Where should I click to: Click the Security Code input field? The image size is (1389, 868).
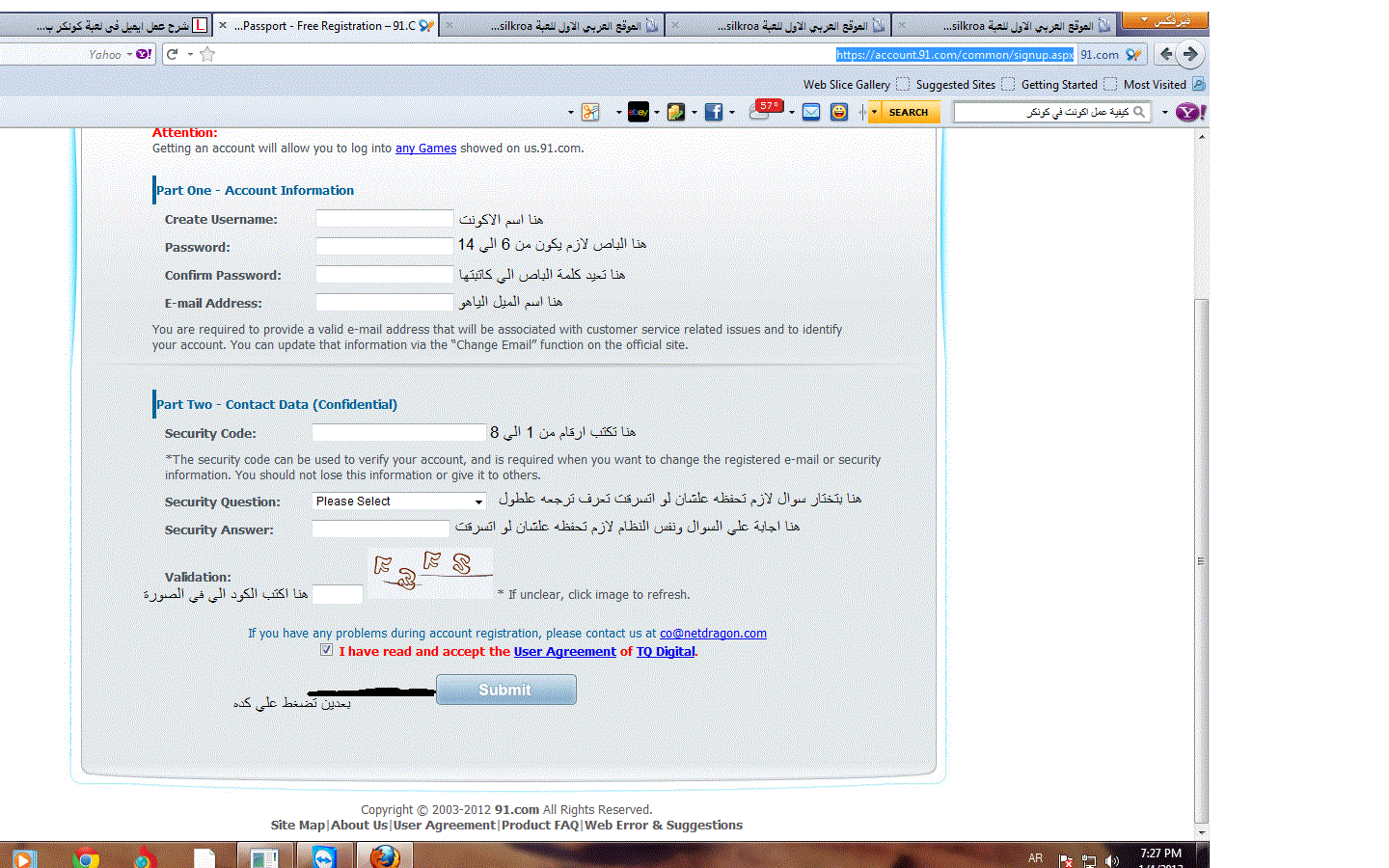coord(399,433)
